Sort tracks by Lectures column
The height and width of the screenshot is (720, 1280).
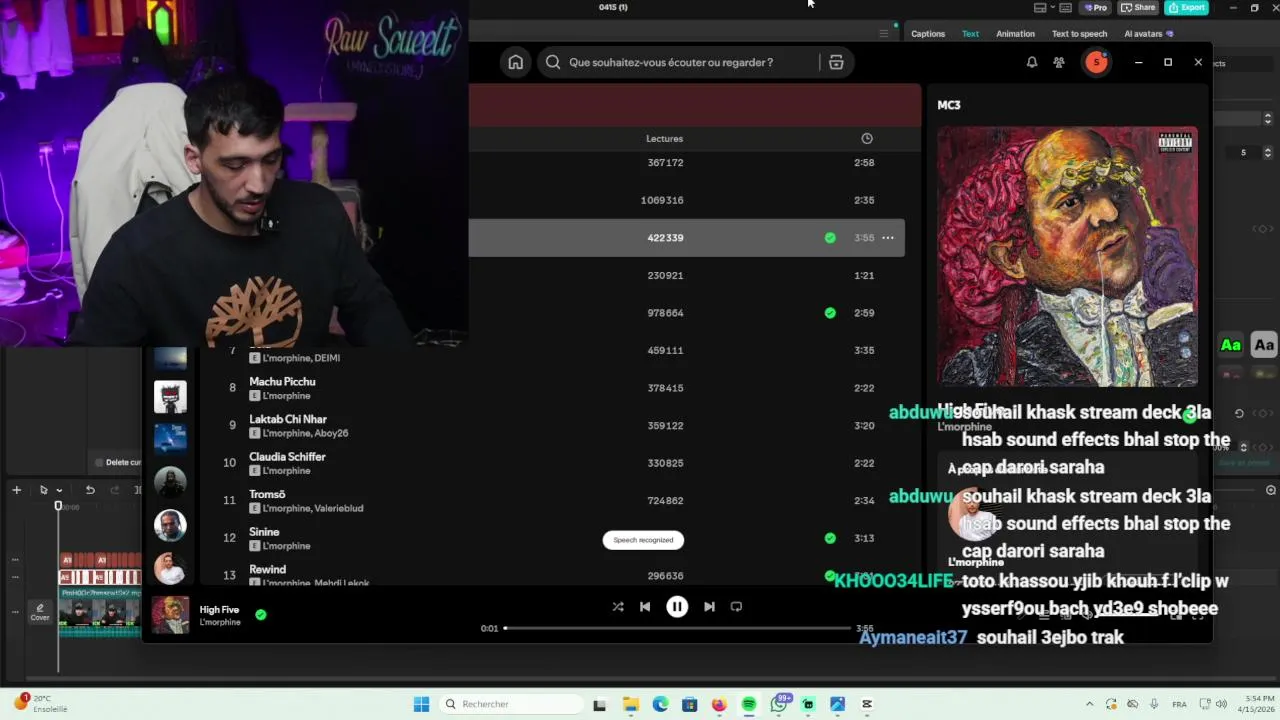click(x=664, y=138)
